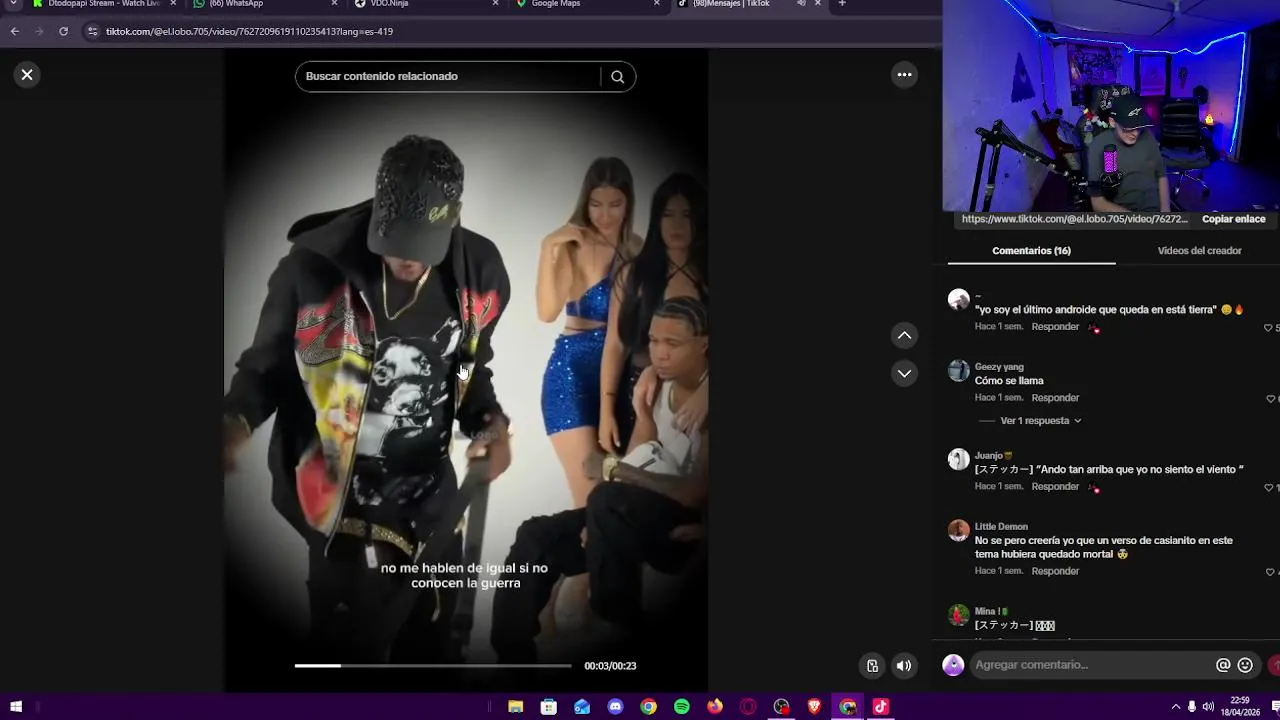Click browser back arrow button
The image size is (1280, 720).
(x=14, y=31)
